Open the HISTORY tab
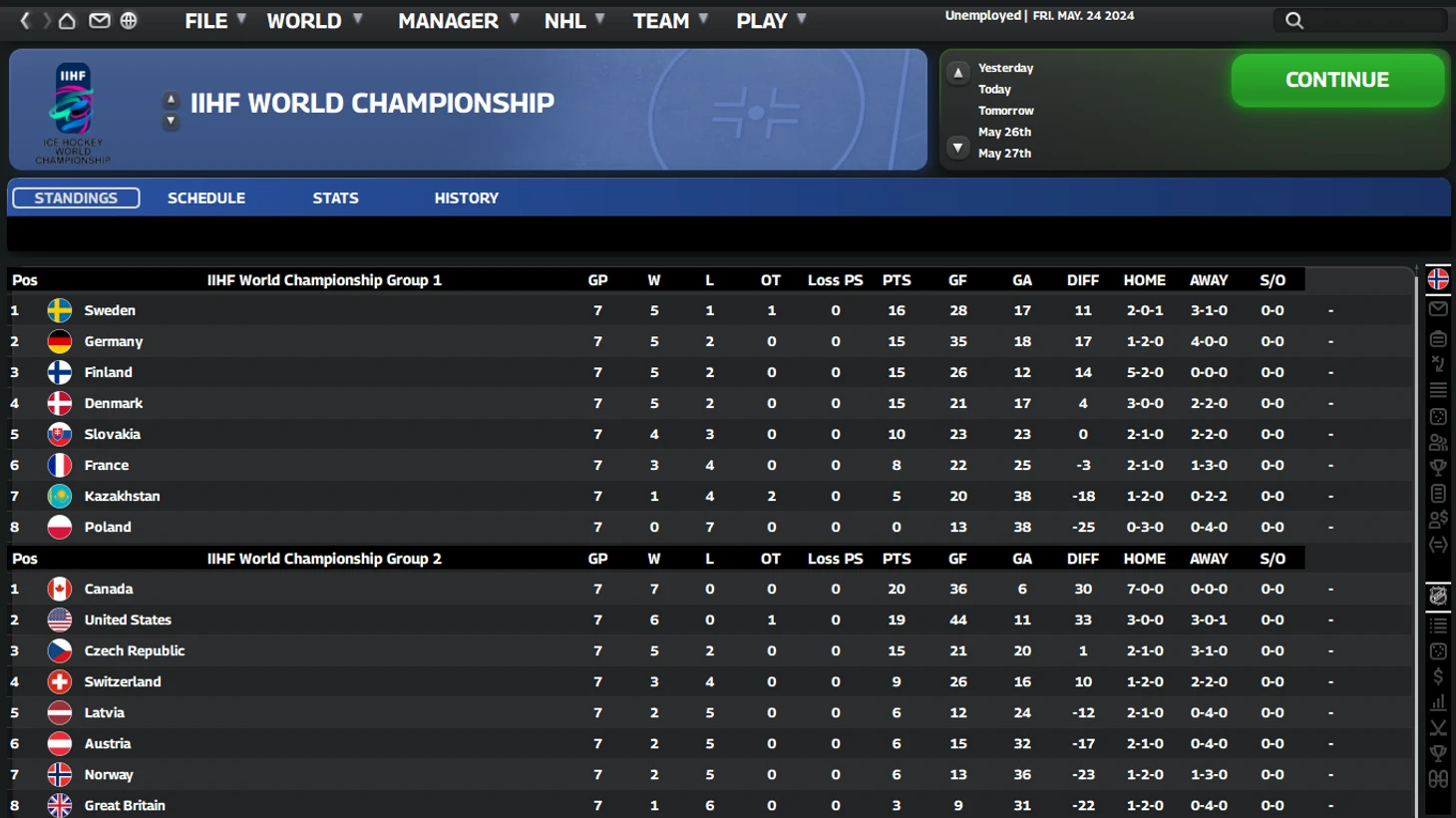Image resolution: width=1456 pixels, height=818 pixels. 466,198
